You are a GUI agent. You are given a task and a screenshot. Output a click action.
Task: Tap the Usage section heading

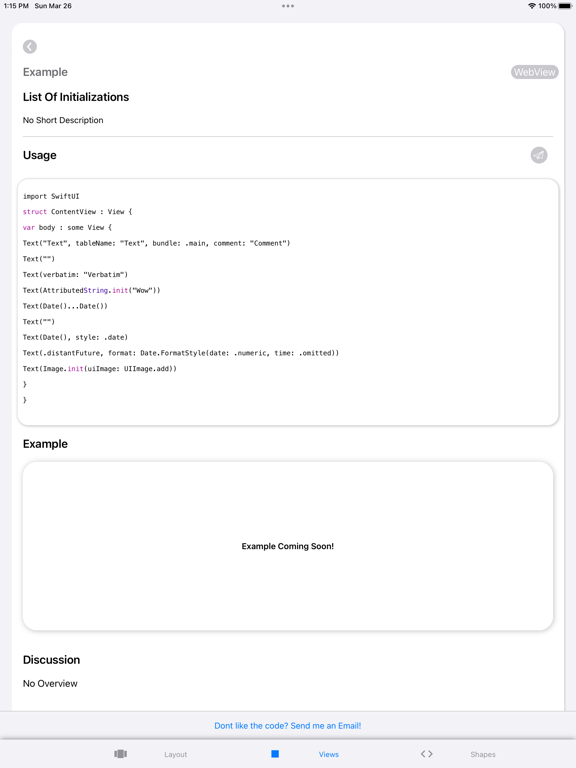tap(40, 155)
